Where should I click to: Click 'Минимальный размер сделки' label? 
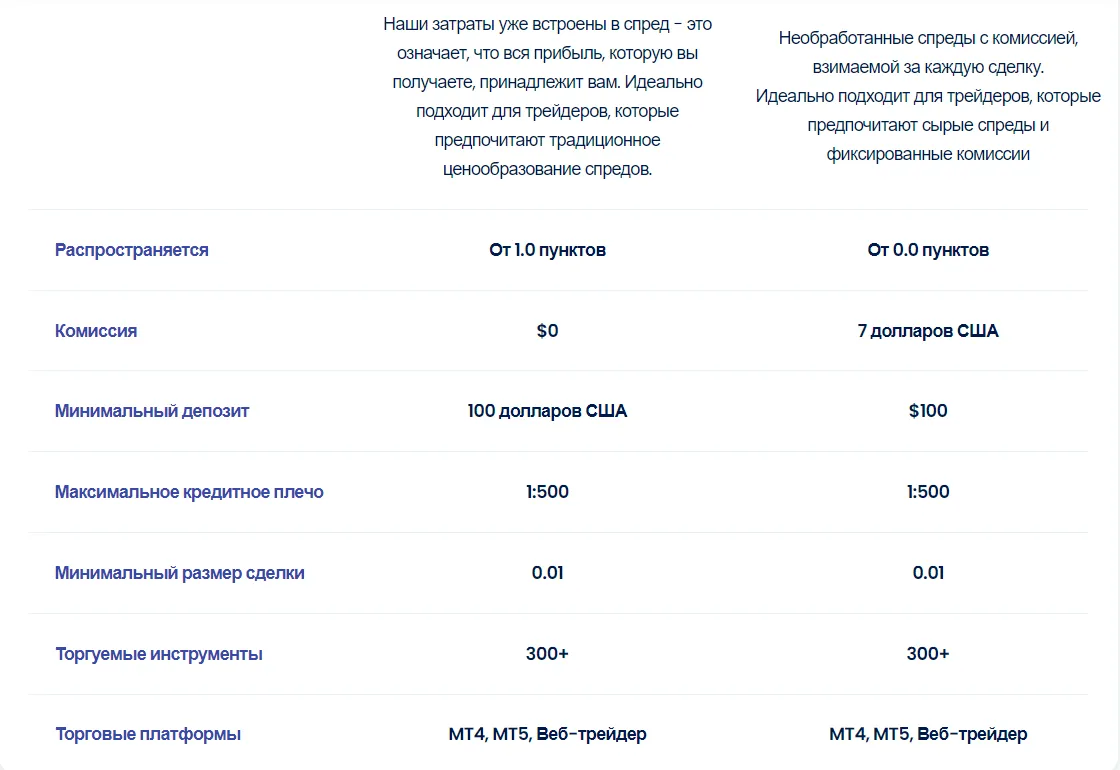[180, 573]
